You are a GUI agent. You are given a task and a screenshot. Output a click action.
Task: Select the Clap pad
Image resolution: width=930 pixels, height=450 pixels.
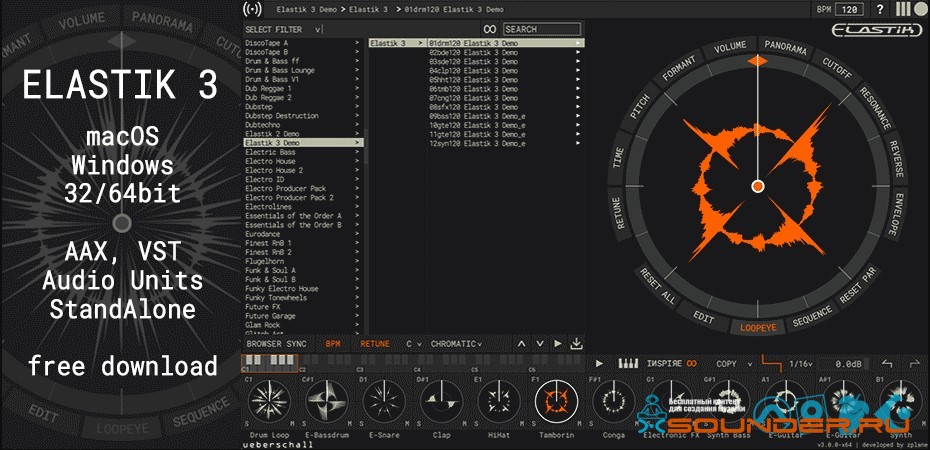[x=441, y=401]
